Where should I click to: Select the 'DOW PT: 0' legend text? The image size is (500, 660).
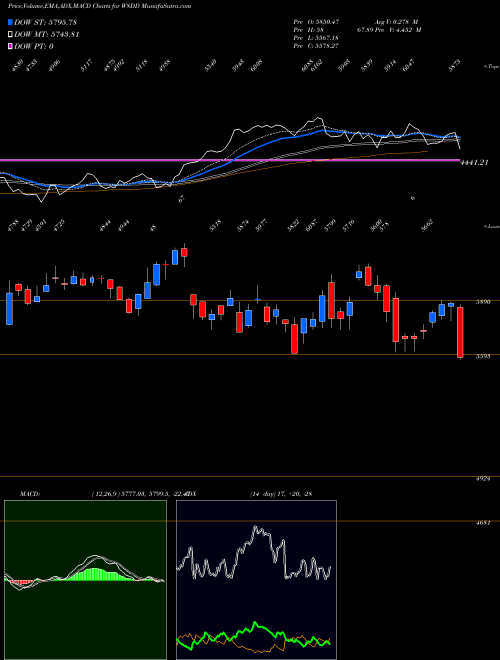tap(34, 46)
